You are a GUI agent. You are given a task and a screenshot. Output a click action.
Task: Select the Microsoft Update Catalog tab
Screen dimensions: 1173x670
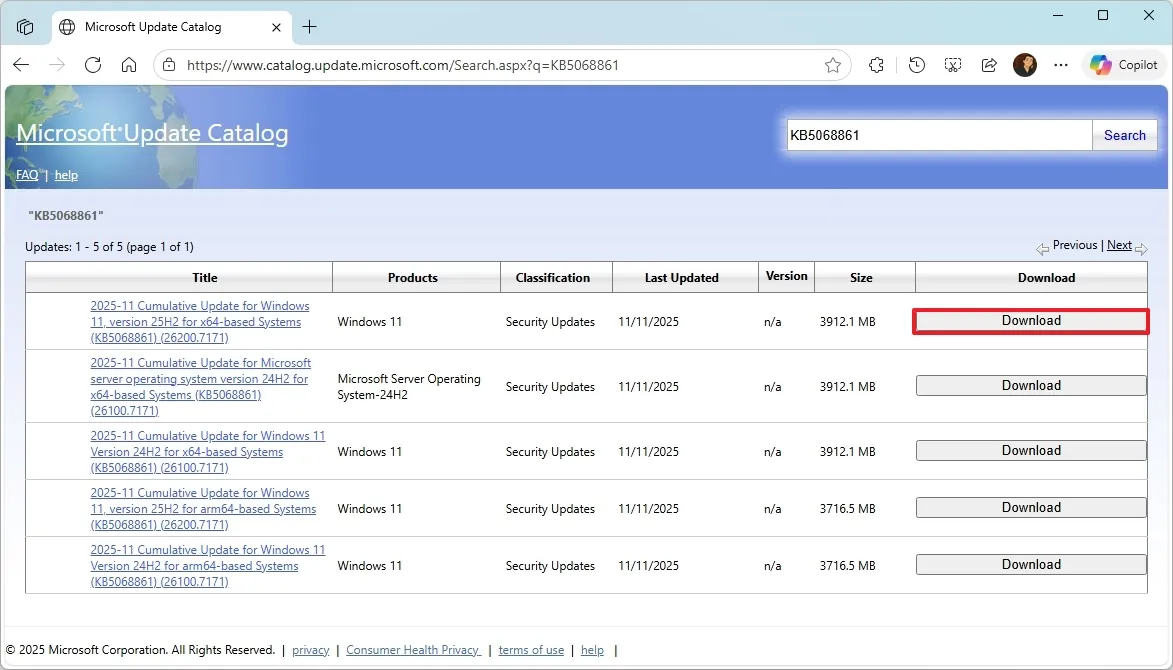[153, 27]
